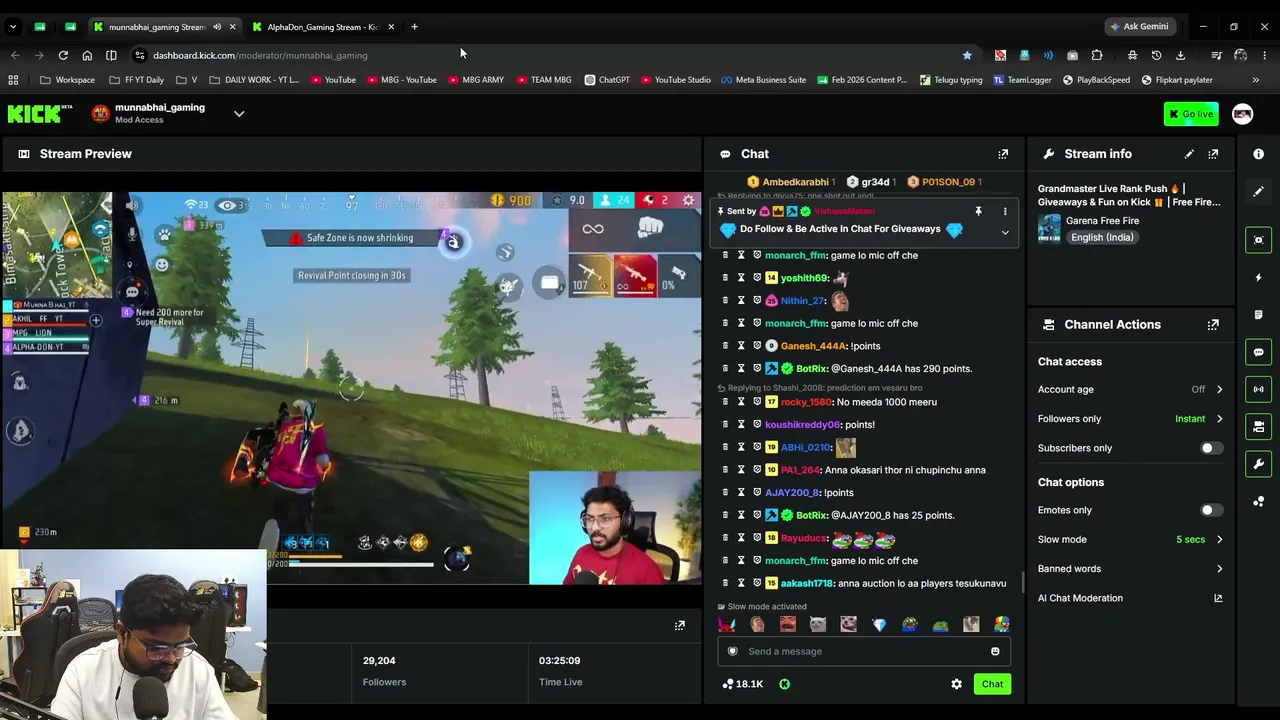Open the tab search dropdown
Viewport: 1280px width, 720px height.
pyautogui.click(x=13, y=27)
